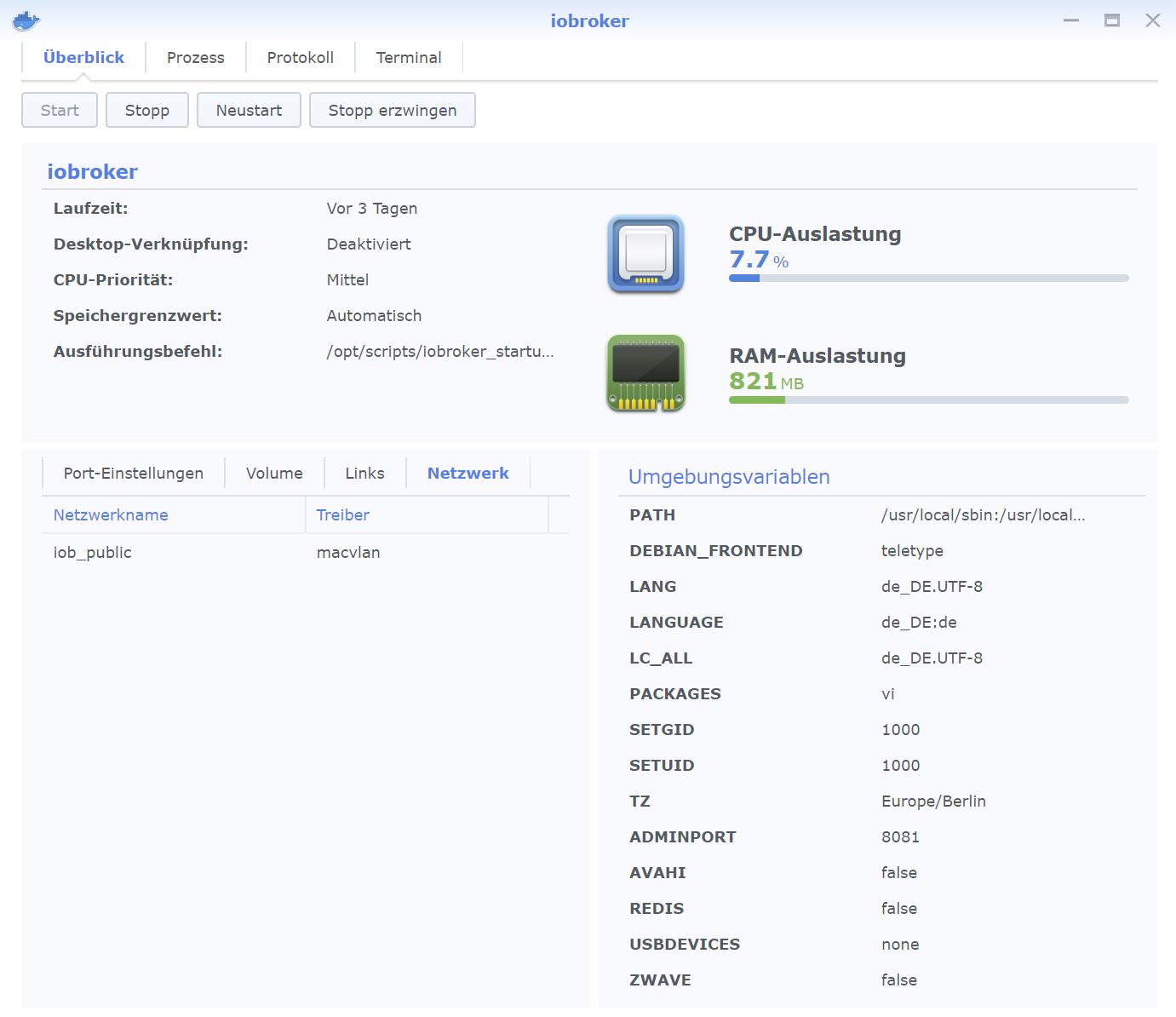Image resolution: width=1176 pixels, height=1017 pixels.
Task: Click the AVAHI variable label
Action: tap(658, 872)
